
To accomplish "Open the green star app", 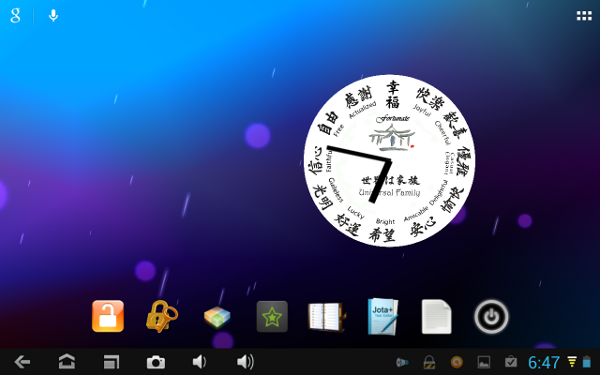I will tap(272, 316).
